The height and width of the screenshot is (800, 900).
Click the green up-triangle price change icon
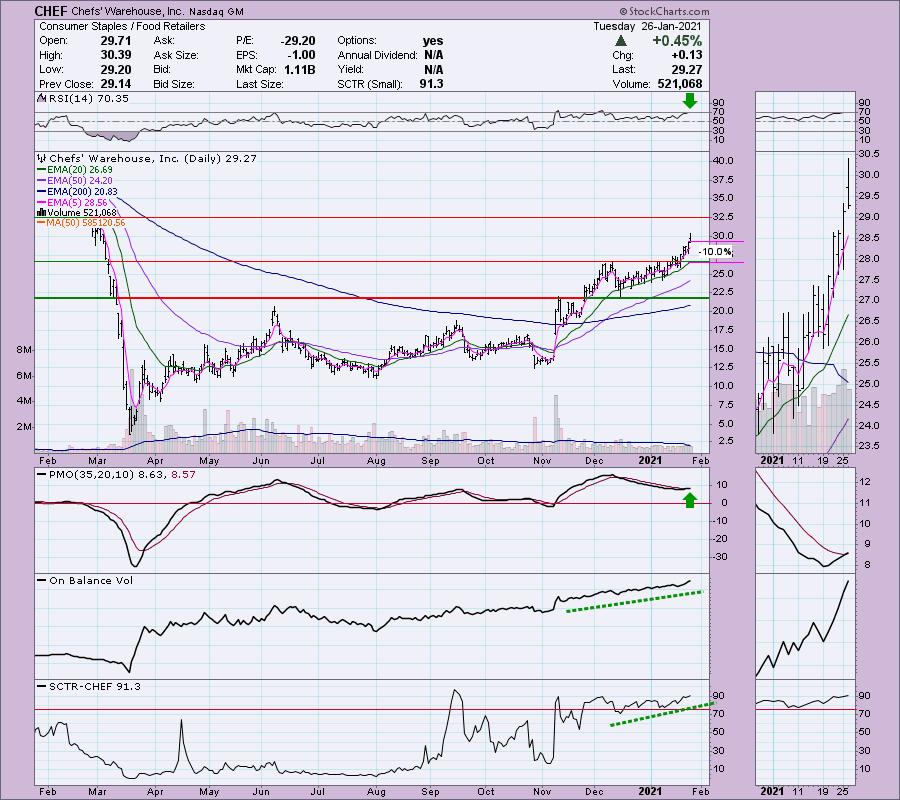(x=620, y=41)
